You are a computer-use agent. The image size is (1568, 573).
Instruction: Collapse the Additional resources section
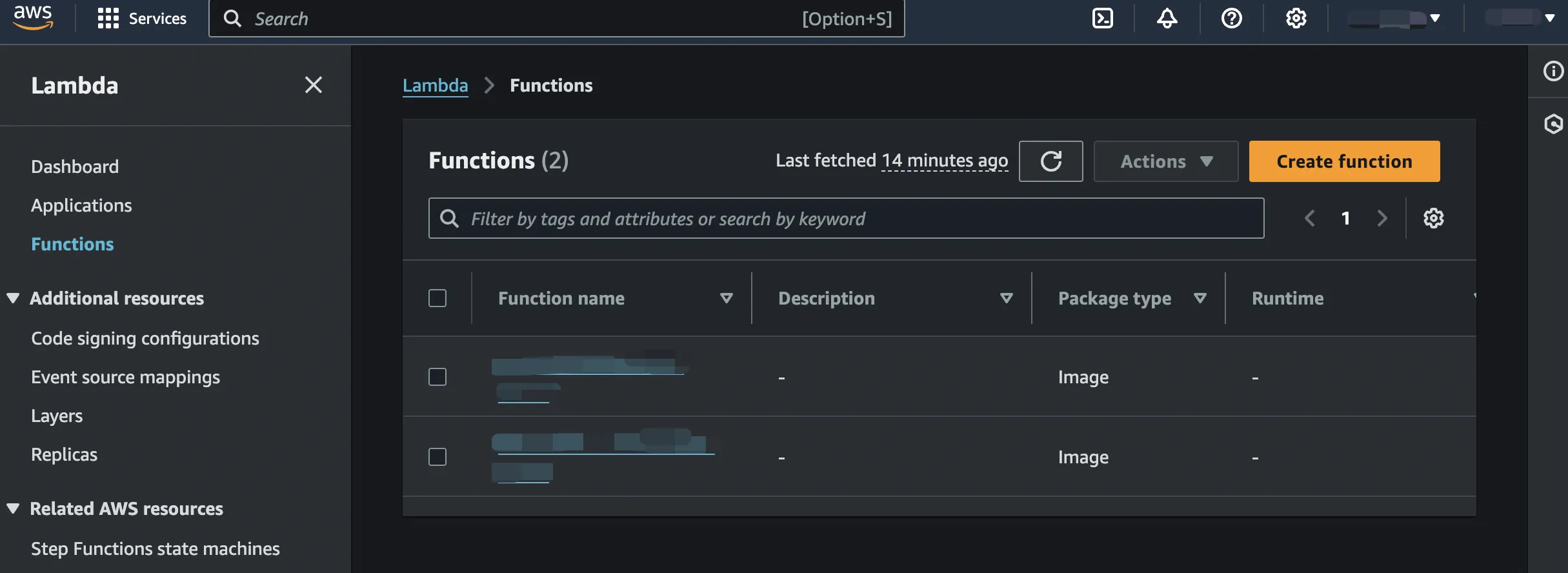click(x=13, y=298)
